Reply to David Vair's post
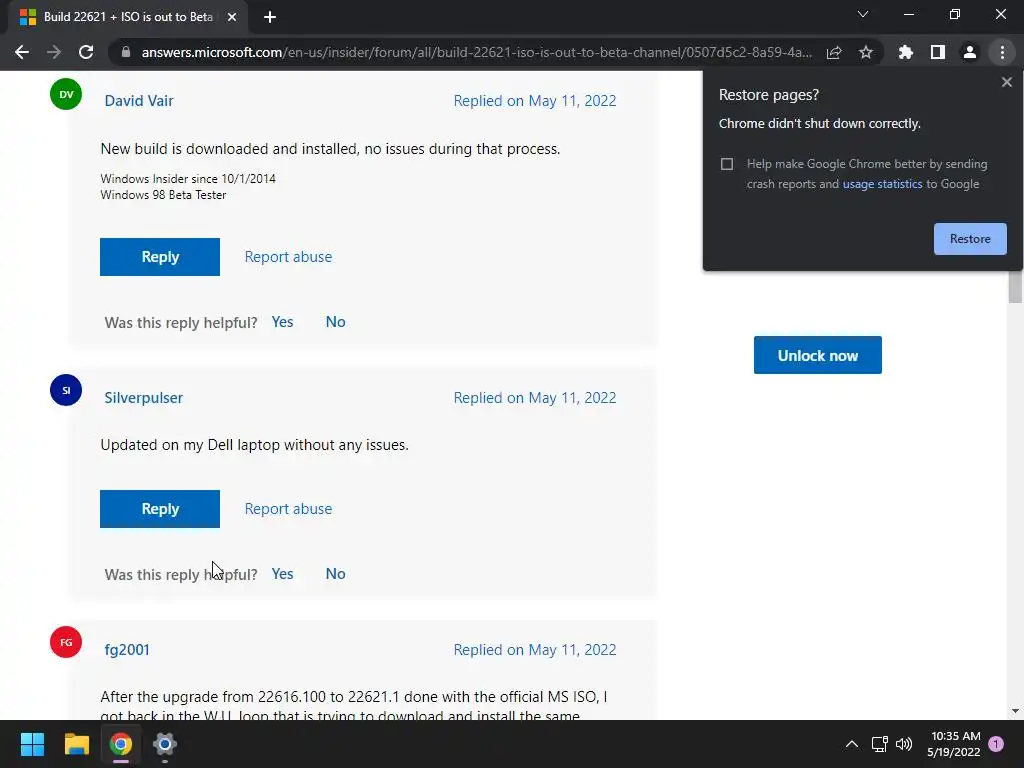Viewport: 1024px width, 768px height. click(160, 257)
